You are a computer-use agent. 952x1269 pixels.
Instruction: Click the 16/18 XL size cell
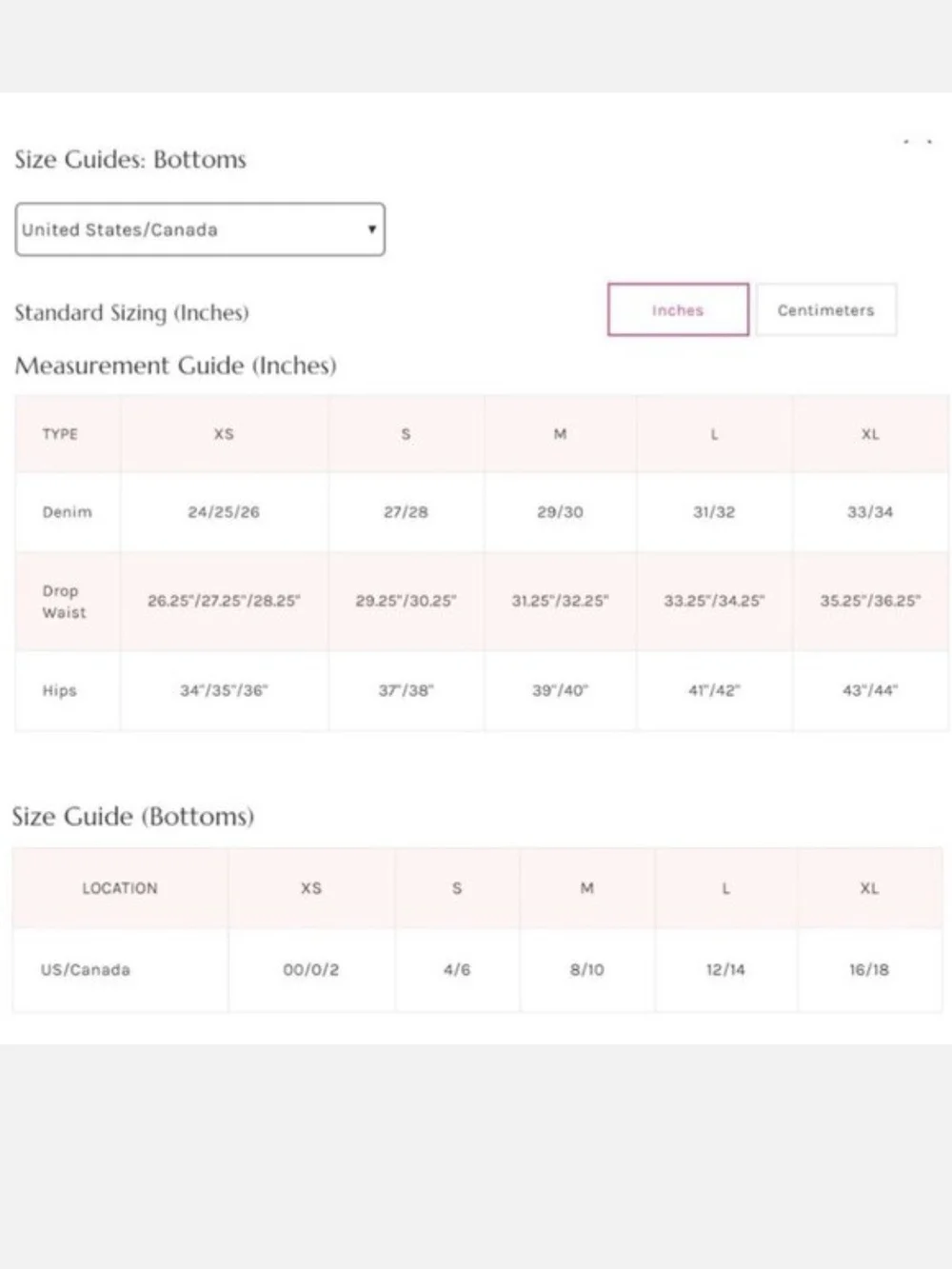tap(869, 970)
